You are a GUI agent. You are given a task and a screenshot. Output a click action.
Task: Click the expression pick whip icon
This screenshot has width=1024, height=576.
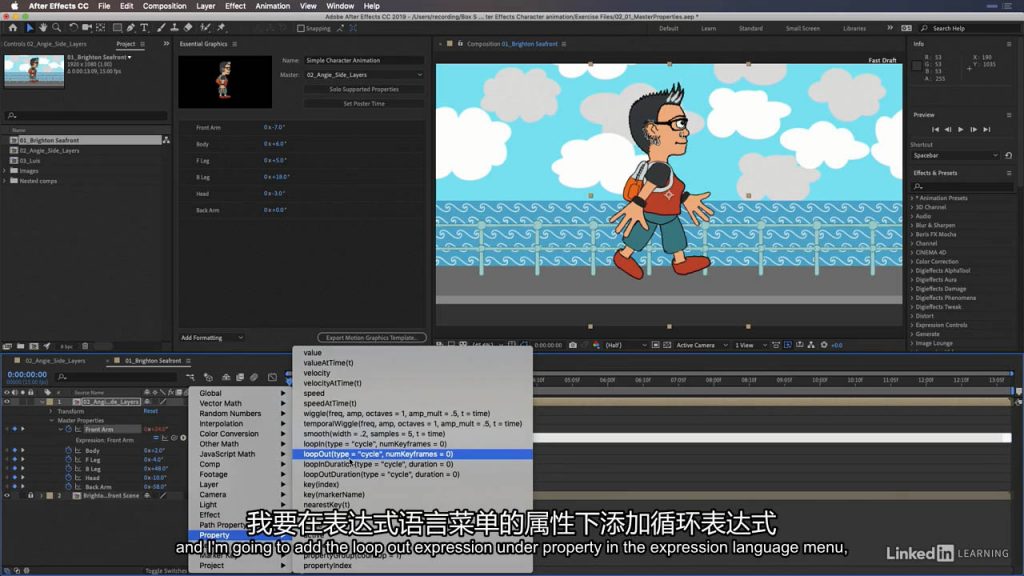tap(174, 438)
